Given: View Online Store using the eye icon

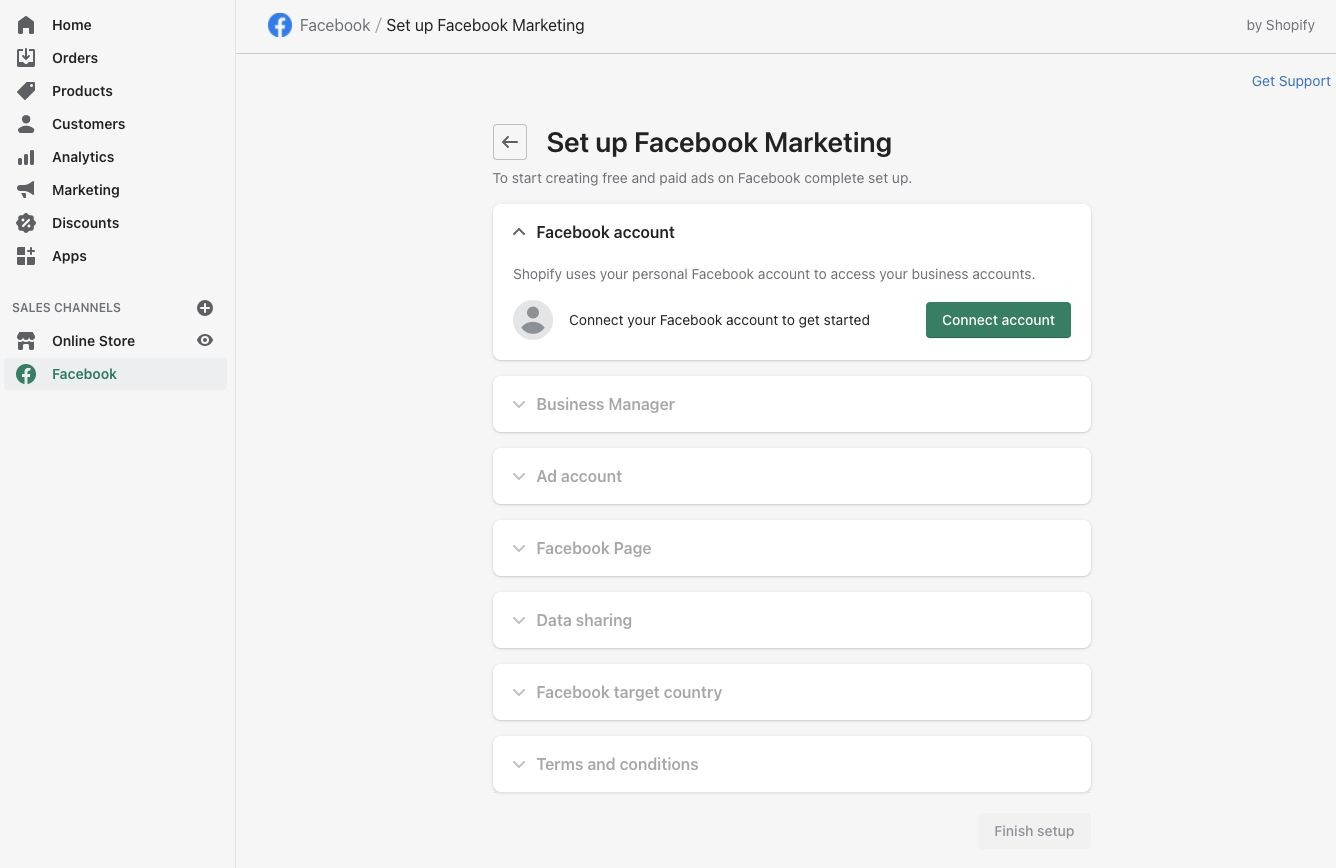Looking at the screenshot, I should pos(205,341).
